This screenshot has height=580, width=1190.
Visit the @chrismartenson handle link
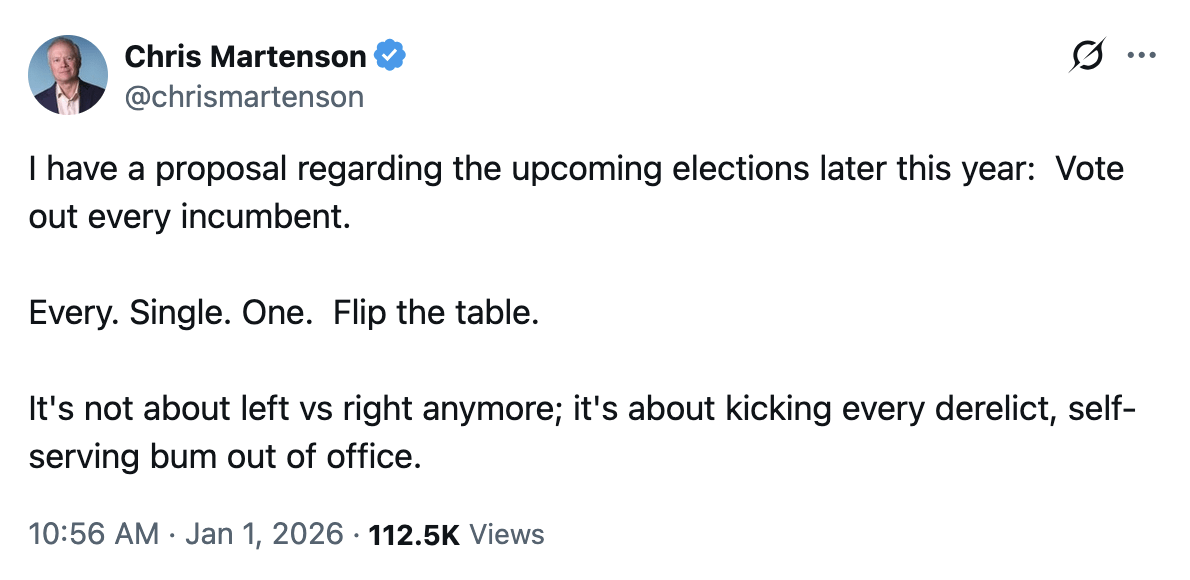point(244,97)
